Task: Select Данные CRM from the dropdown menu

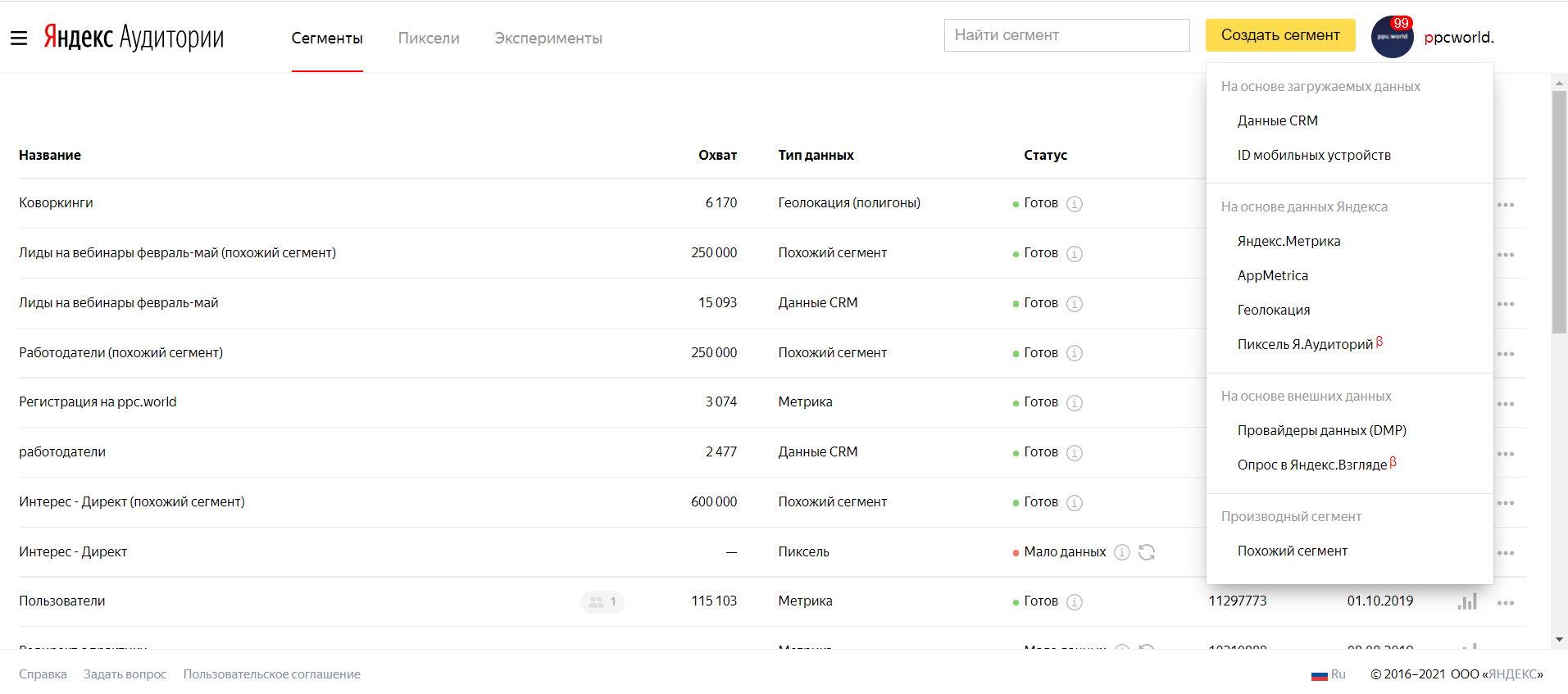Action: [1277, 120]
